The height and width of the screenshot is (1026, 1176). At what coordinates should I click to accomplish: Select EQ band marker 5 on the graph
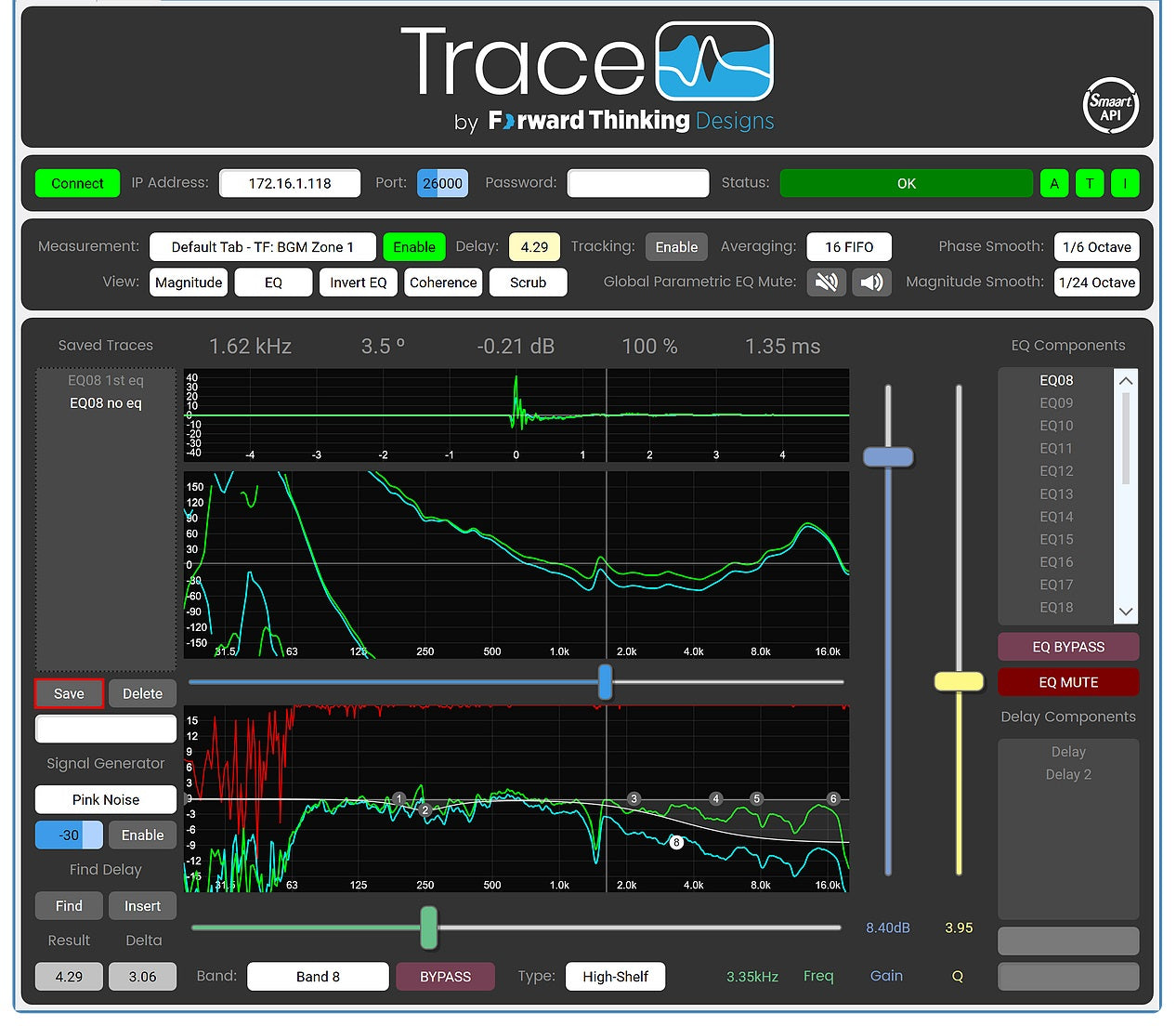757,798
